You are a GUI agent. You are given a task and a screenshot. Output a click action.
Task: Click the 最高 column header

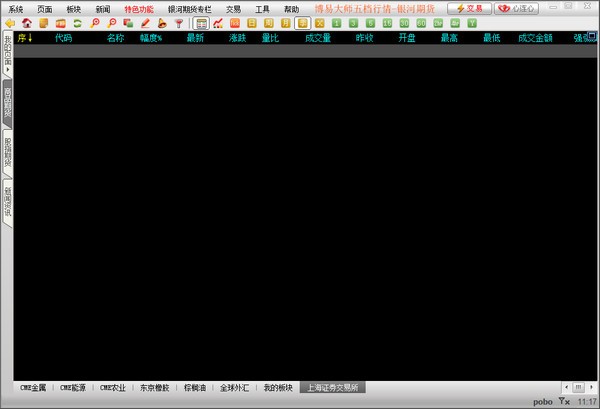coord(449,38)
